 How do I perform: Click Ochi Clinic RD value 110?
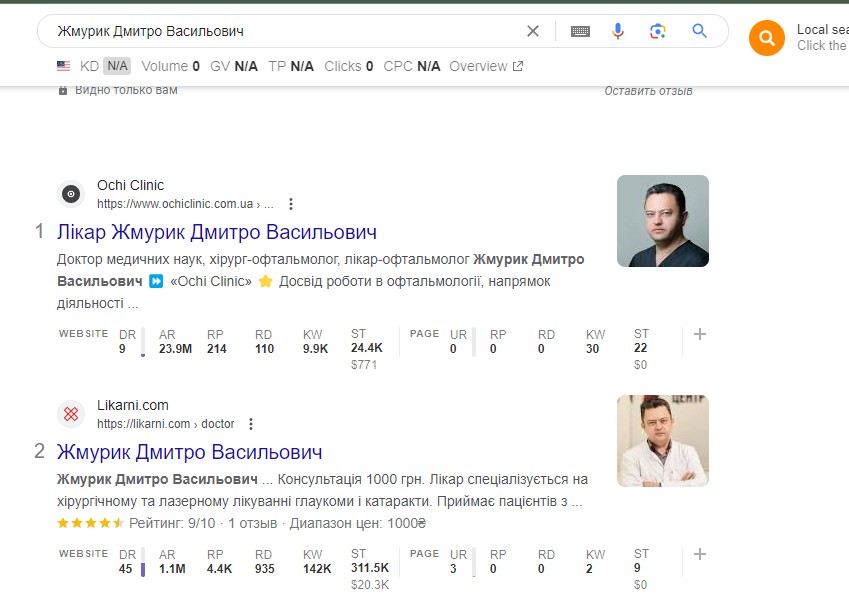265,349
